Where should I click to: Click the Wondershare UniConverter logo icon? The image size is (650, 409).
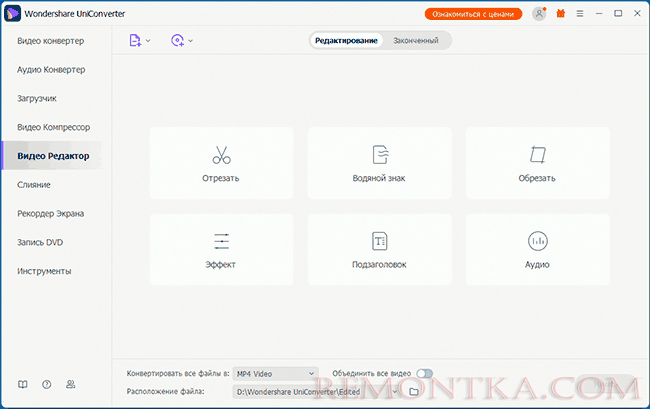point(12,13)
